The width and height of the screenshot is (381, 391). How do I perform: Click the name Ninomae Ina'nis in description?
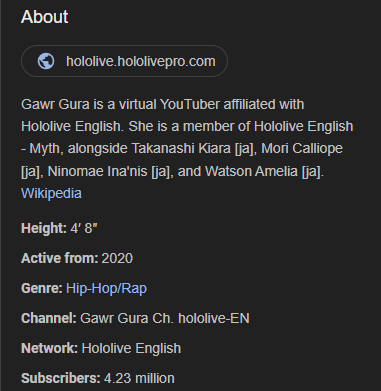(97, 171)
